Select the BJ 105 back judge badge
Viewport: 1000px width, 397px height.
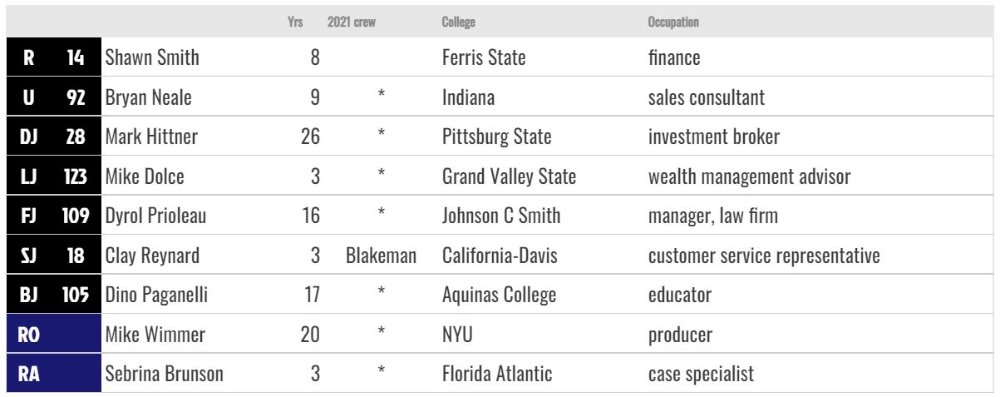tap(54, 295)
